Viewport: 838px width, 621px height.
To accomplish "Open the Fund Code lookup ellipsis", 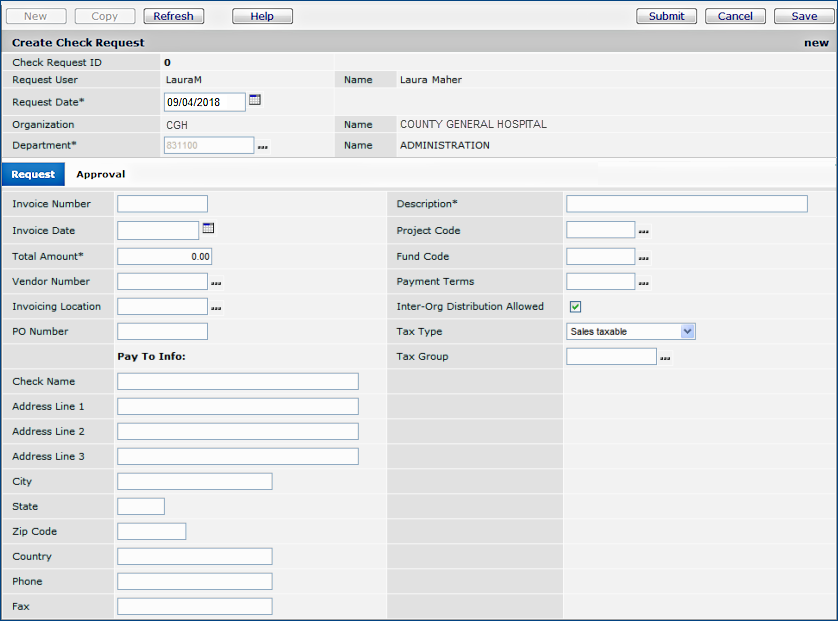I will pos(643,258).
